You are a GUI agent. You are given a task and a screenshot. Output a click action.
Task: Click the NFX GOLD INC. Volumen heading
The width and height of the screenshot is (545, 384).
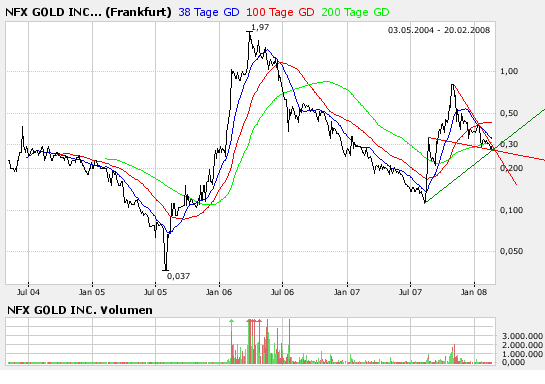tap(80, 310)
